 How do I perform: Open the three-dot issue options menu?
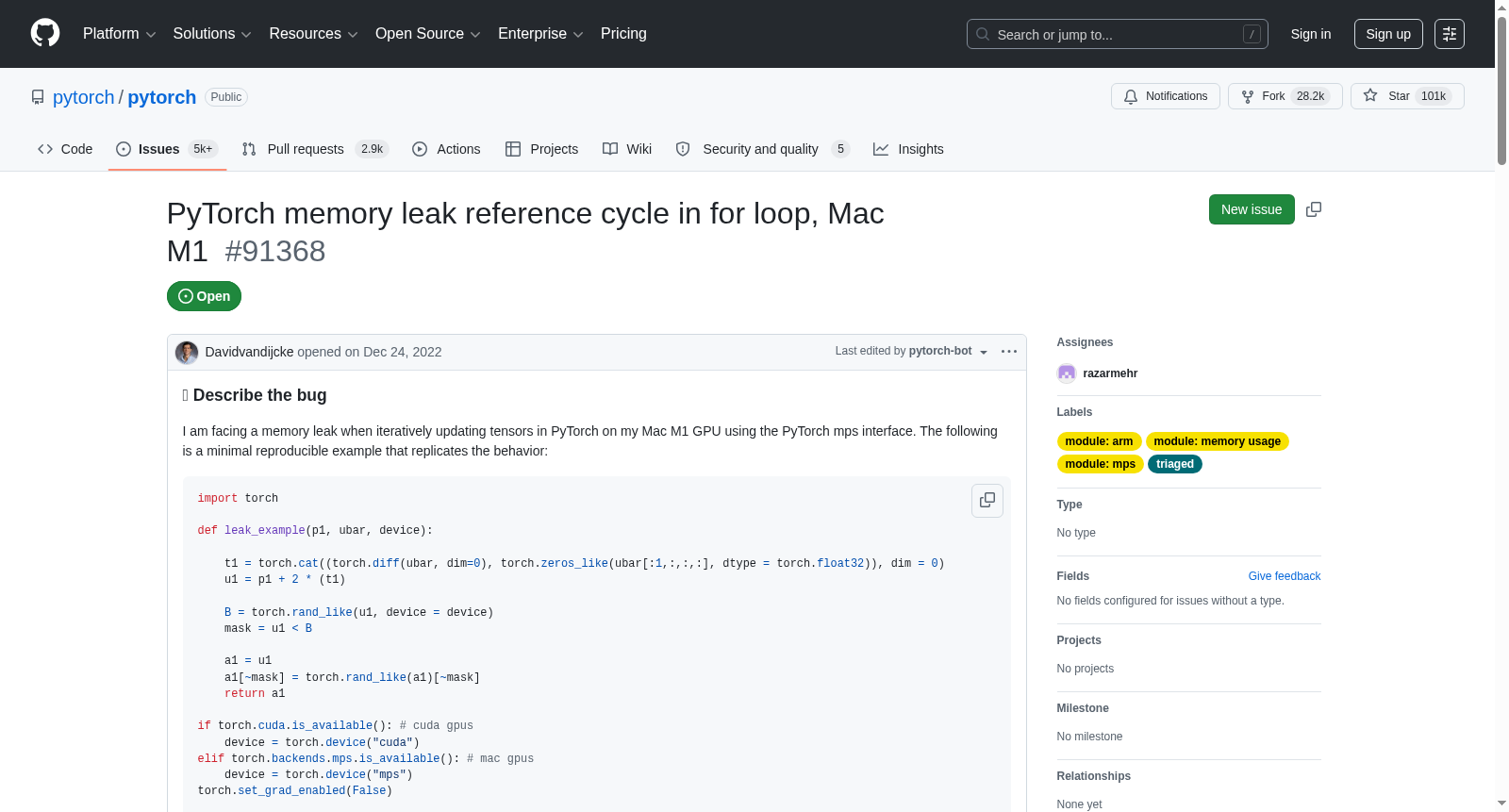tap(1008, 352)
